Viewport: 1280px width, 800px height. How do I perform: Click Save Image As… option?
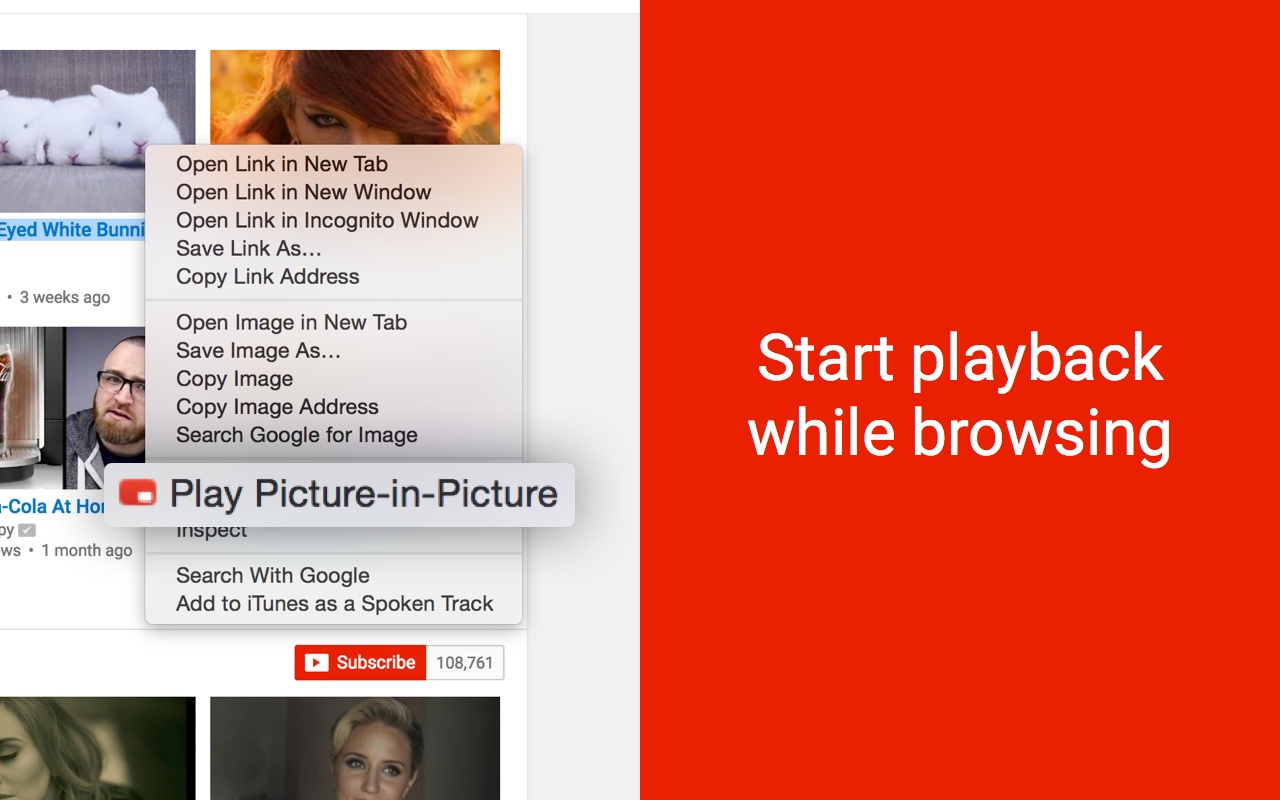(258, 350)
